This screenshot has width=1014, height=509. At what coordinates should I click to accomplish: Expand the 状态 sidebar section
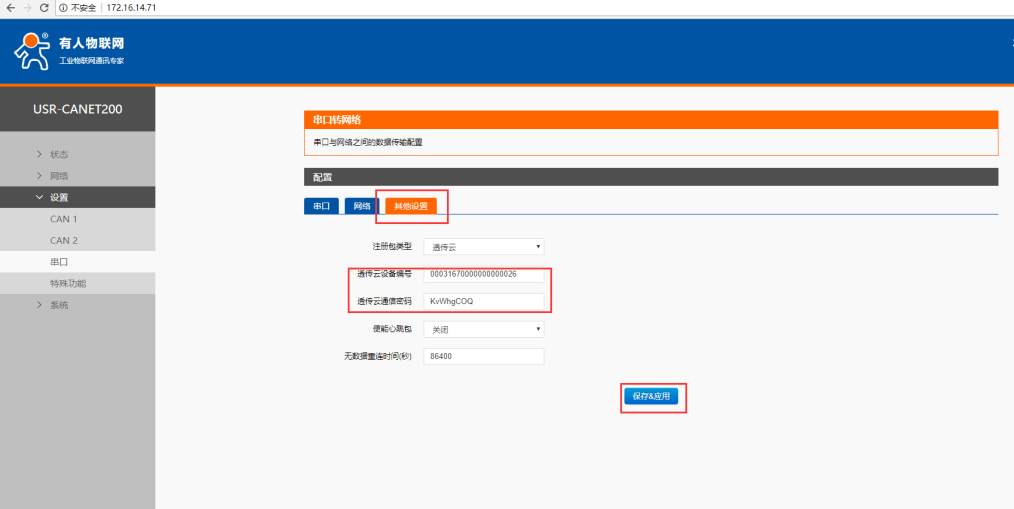pyautogui.click(x=59, y=154)
